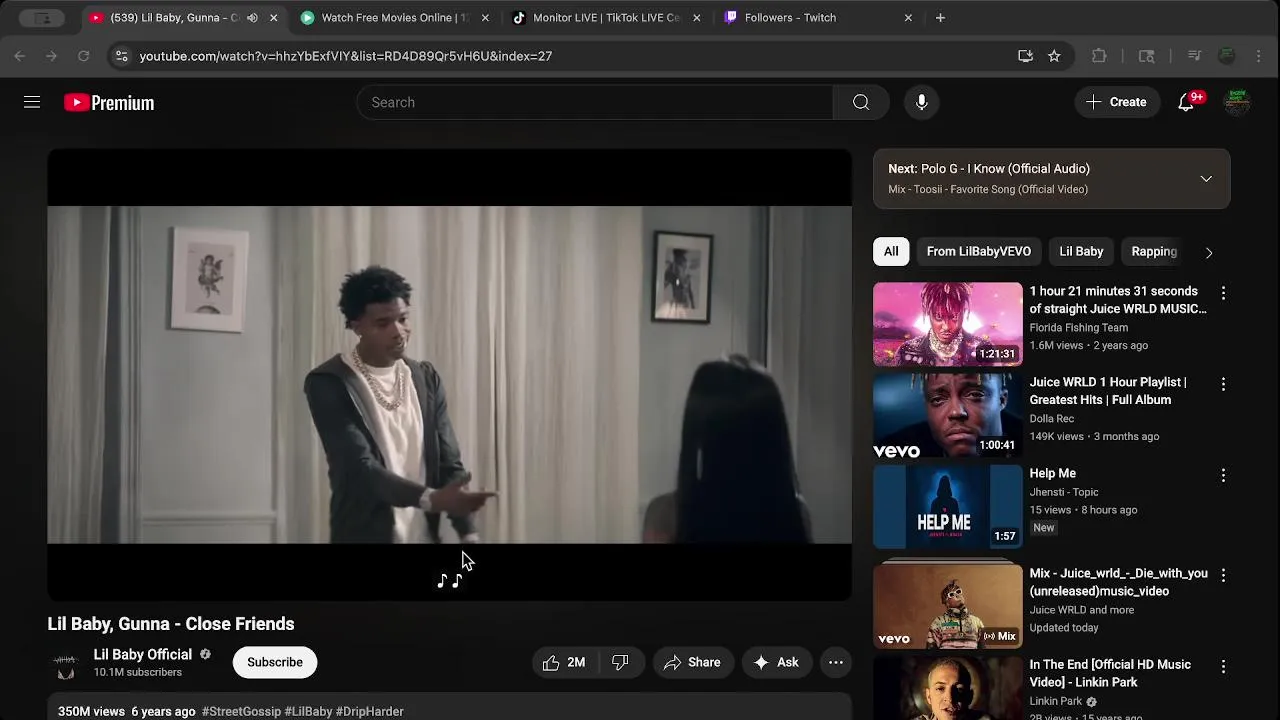Open the tab search button at top left
The height and width of the screenshot is (720, 1280).
[x=42, y=18]
